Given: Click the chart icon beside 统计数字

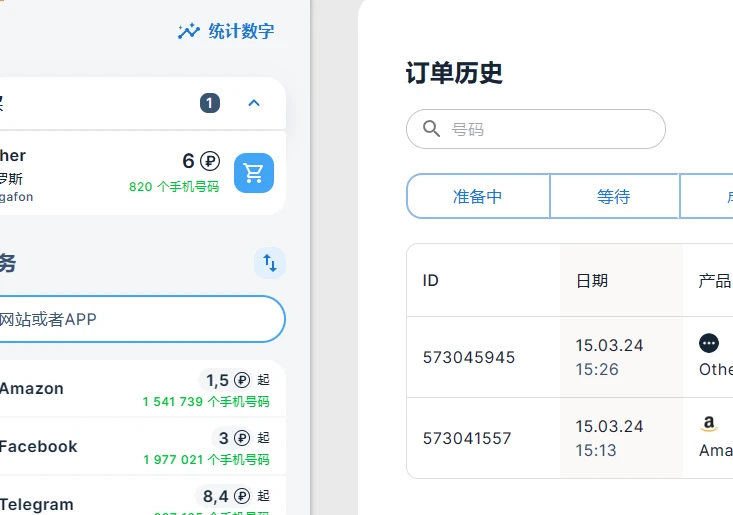Looking at the screenshot, I should click(189, 31).
